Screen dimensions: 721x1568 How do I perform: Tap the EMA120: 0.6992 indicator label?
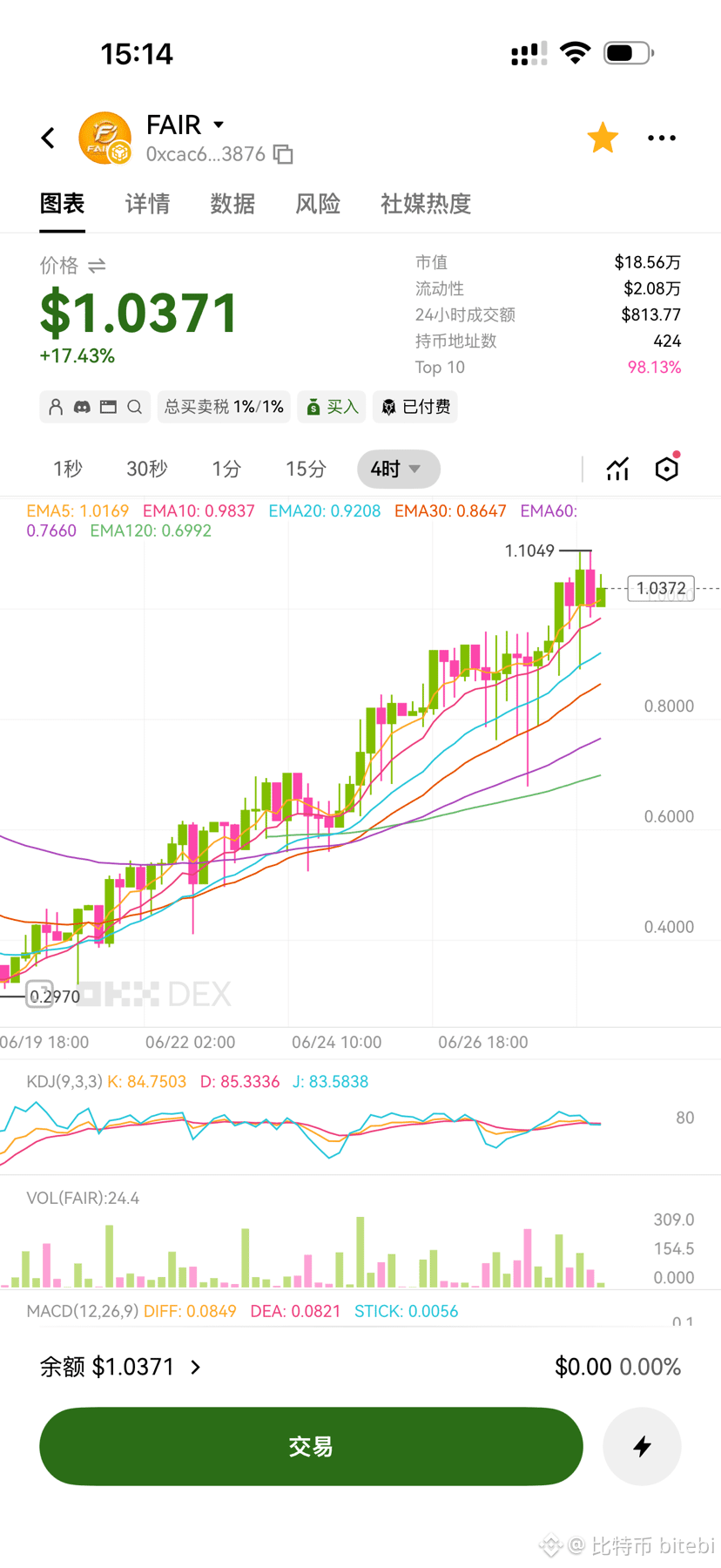[151, 531]
